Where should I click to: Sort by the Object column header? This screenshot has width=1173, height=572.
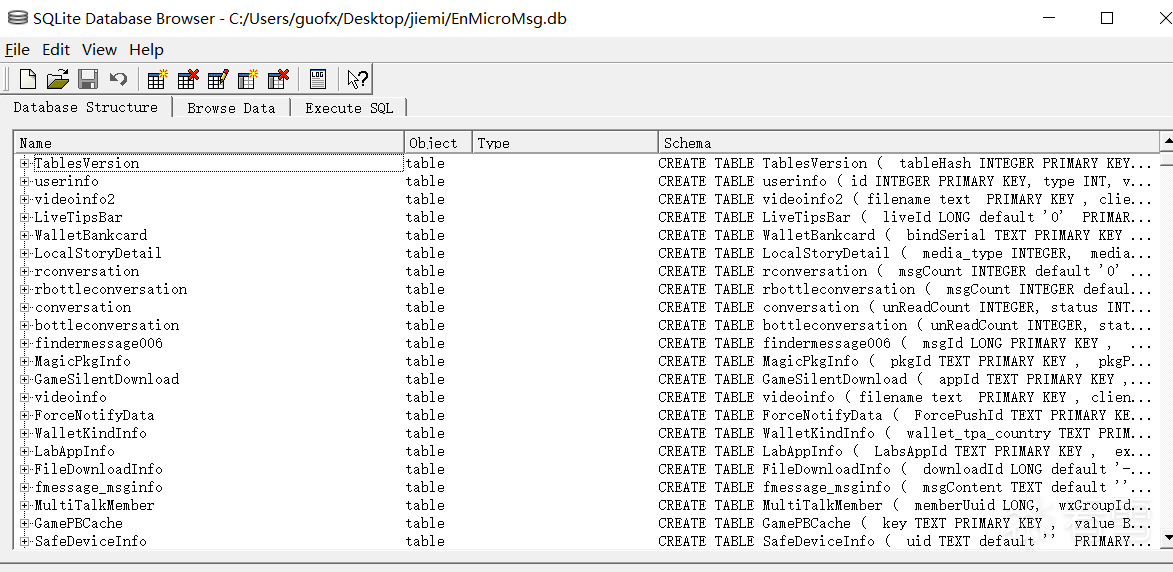click(438, 143)
